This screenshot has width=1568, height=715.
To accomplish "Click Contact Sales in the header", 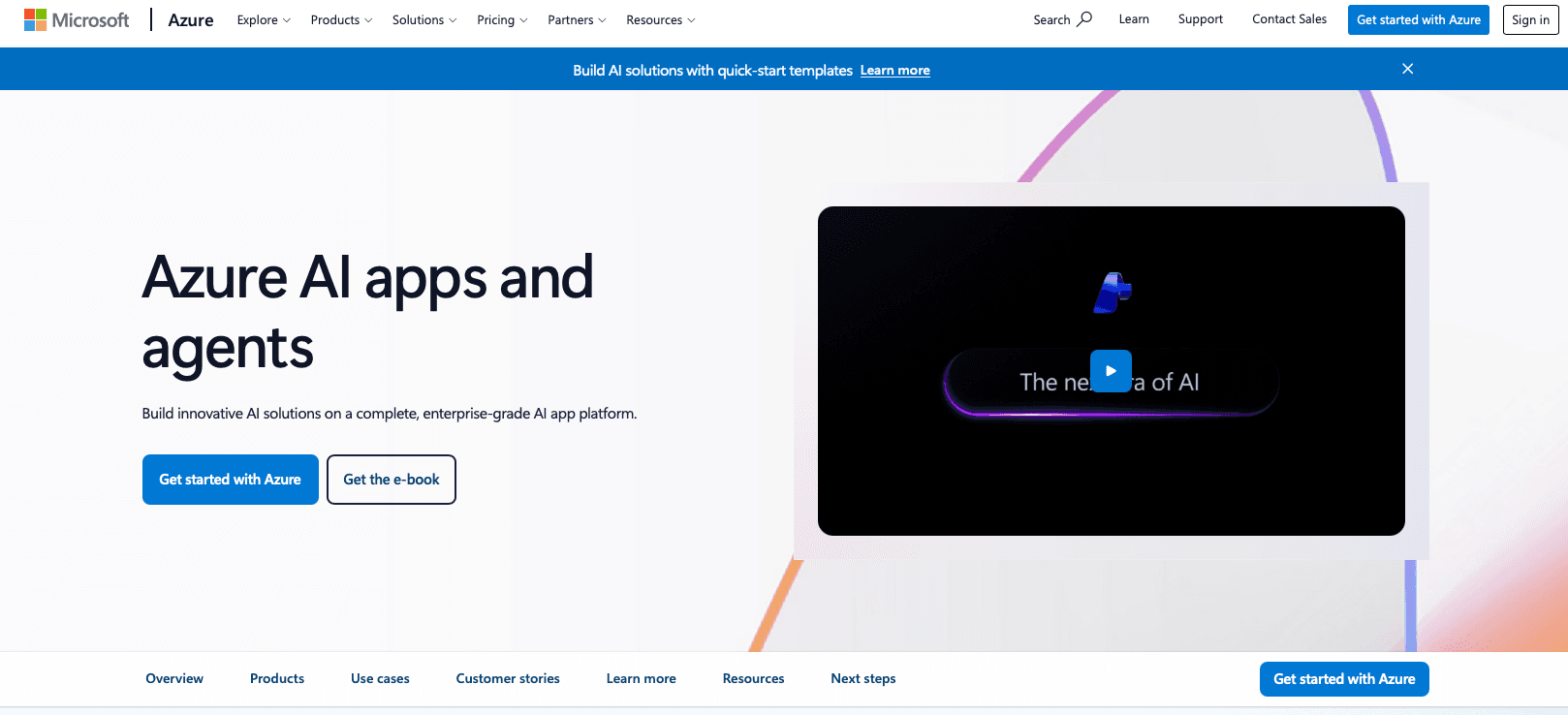I will click(x=1289, y=19).
